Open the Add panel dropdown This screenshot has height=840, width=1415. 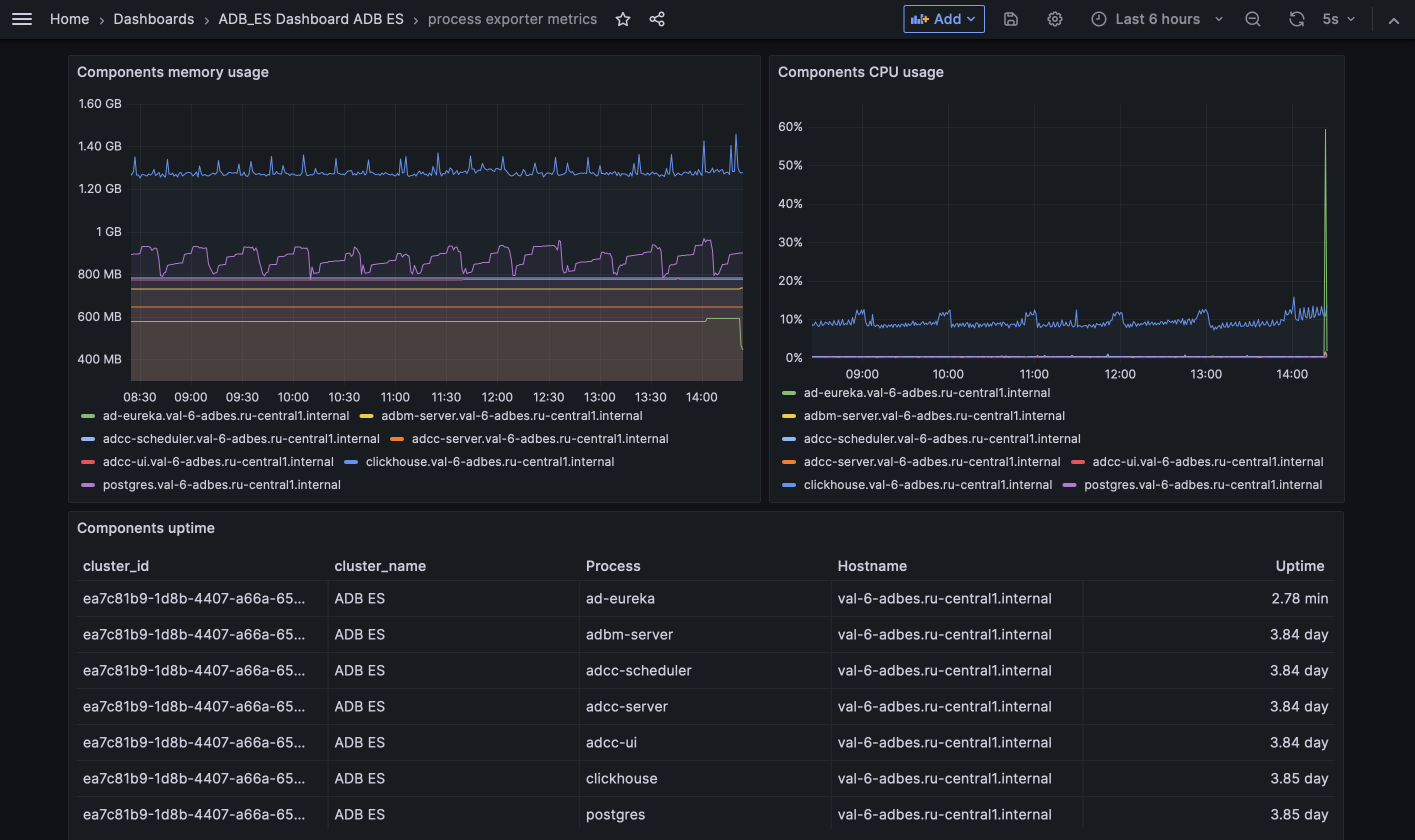click(x=943, y=18)
